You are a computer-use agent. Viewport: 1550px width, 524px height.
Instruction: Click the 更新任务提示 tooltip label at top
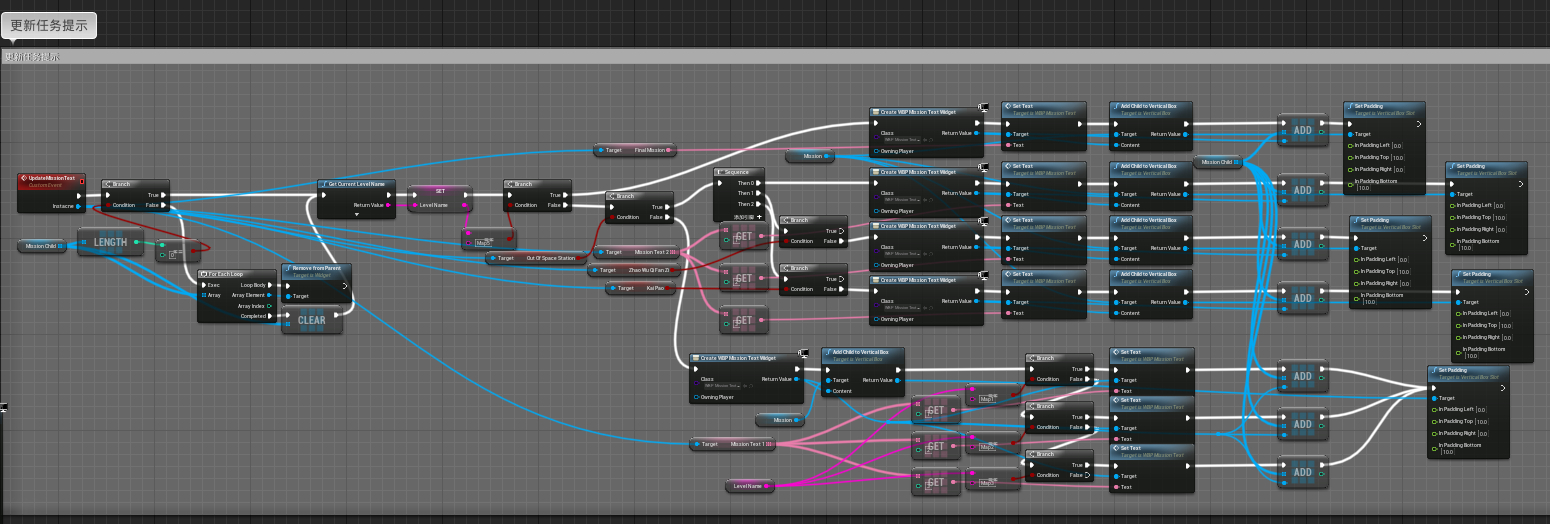tap(49, 25)
